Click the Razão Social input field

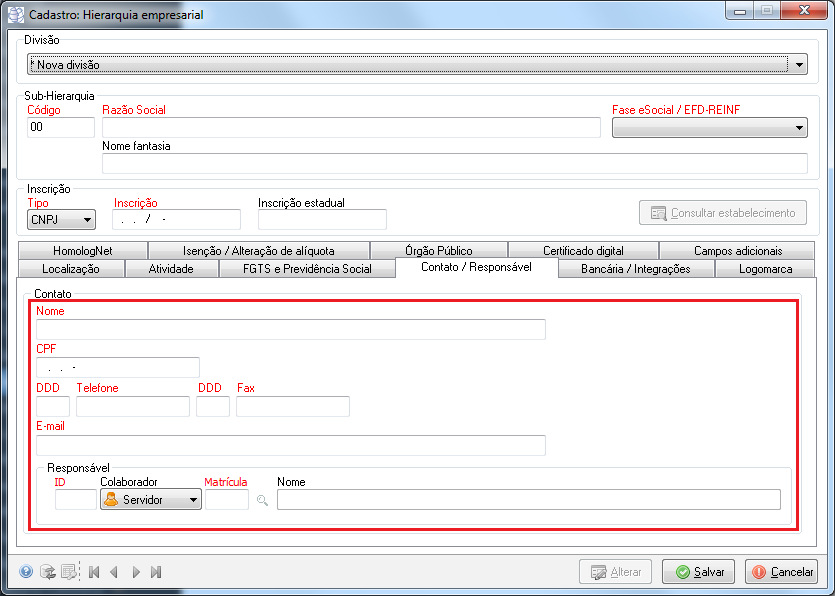[351, 127]
